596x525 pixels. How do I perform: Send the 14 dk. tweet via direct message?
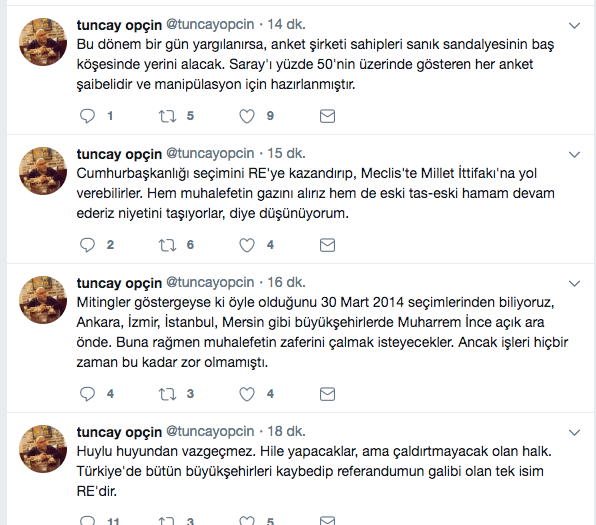327,116
